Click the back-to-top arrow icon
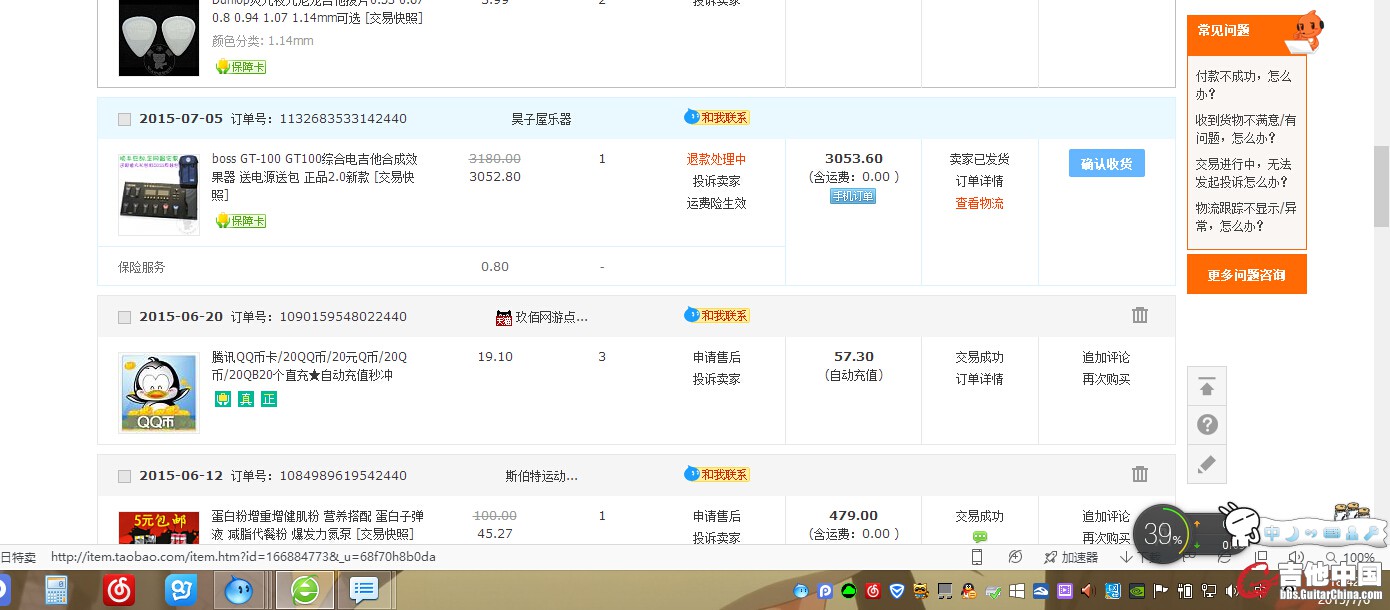The image size is (1390, 610). point(1207,387)
